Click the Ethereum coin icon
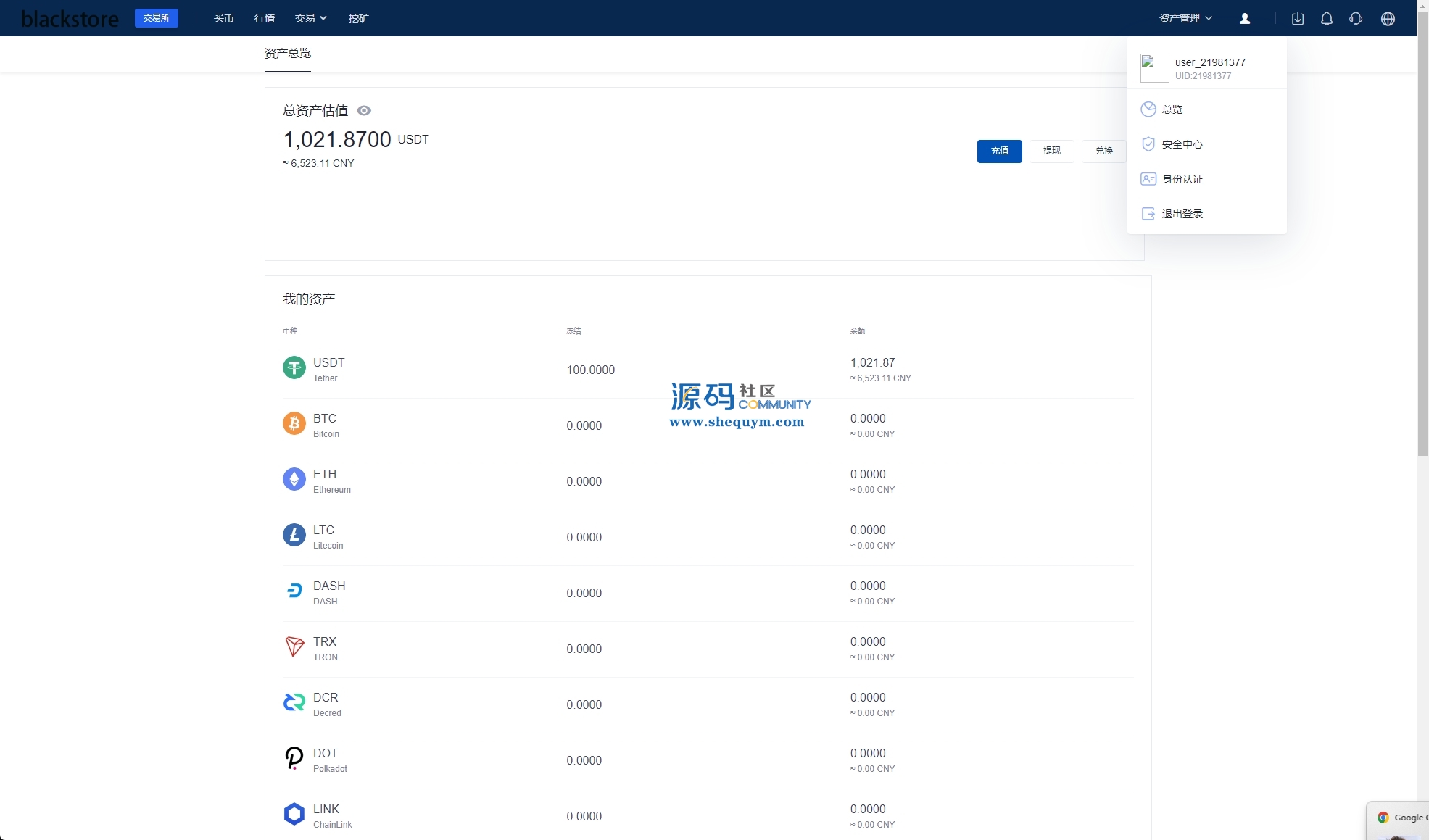Viewport: 1429px width, 840px height. [294, 479]
